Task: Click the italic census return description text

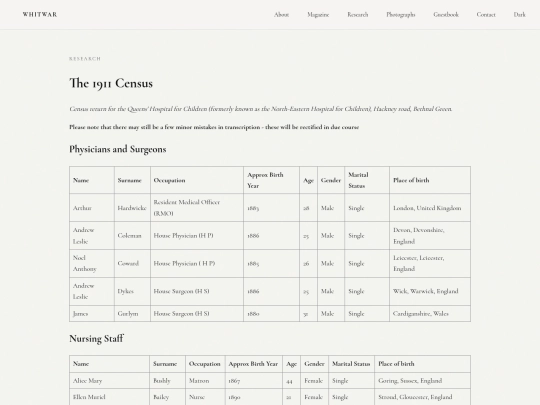Action: pos(261,109)
